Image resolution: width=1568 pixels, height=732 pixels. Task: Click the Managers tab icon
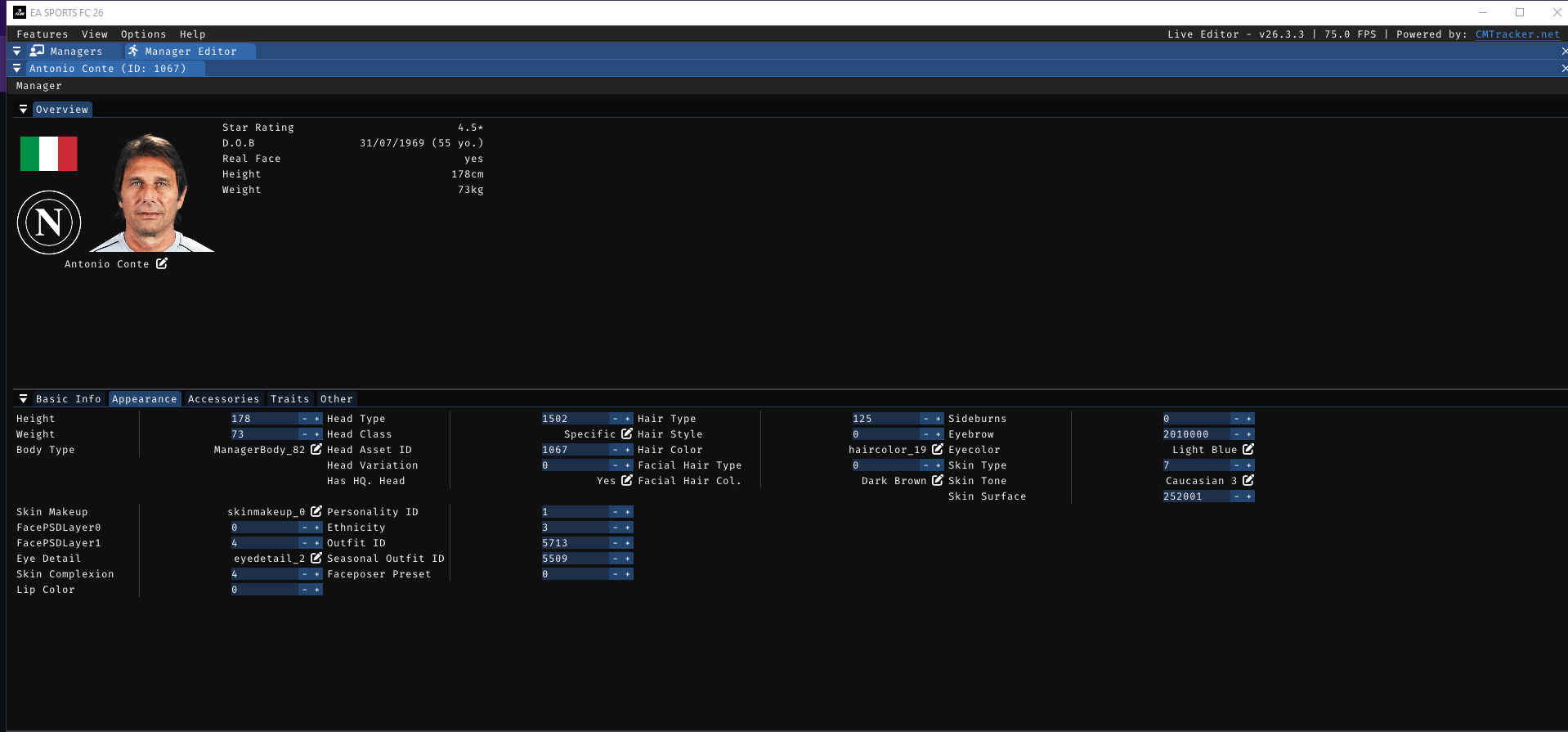click(38, 51)
